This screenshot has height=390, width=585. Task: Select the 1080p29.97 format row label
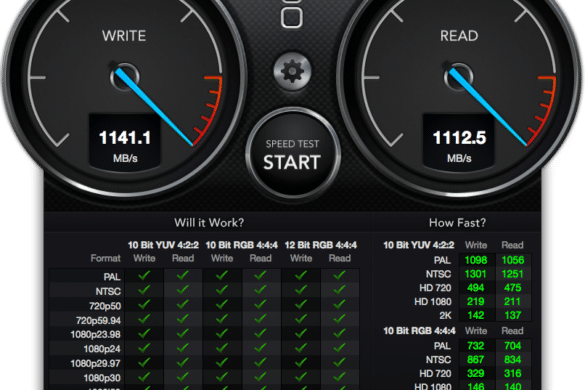pyautogui.click(x=96, y=364)
